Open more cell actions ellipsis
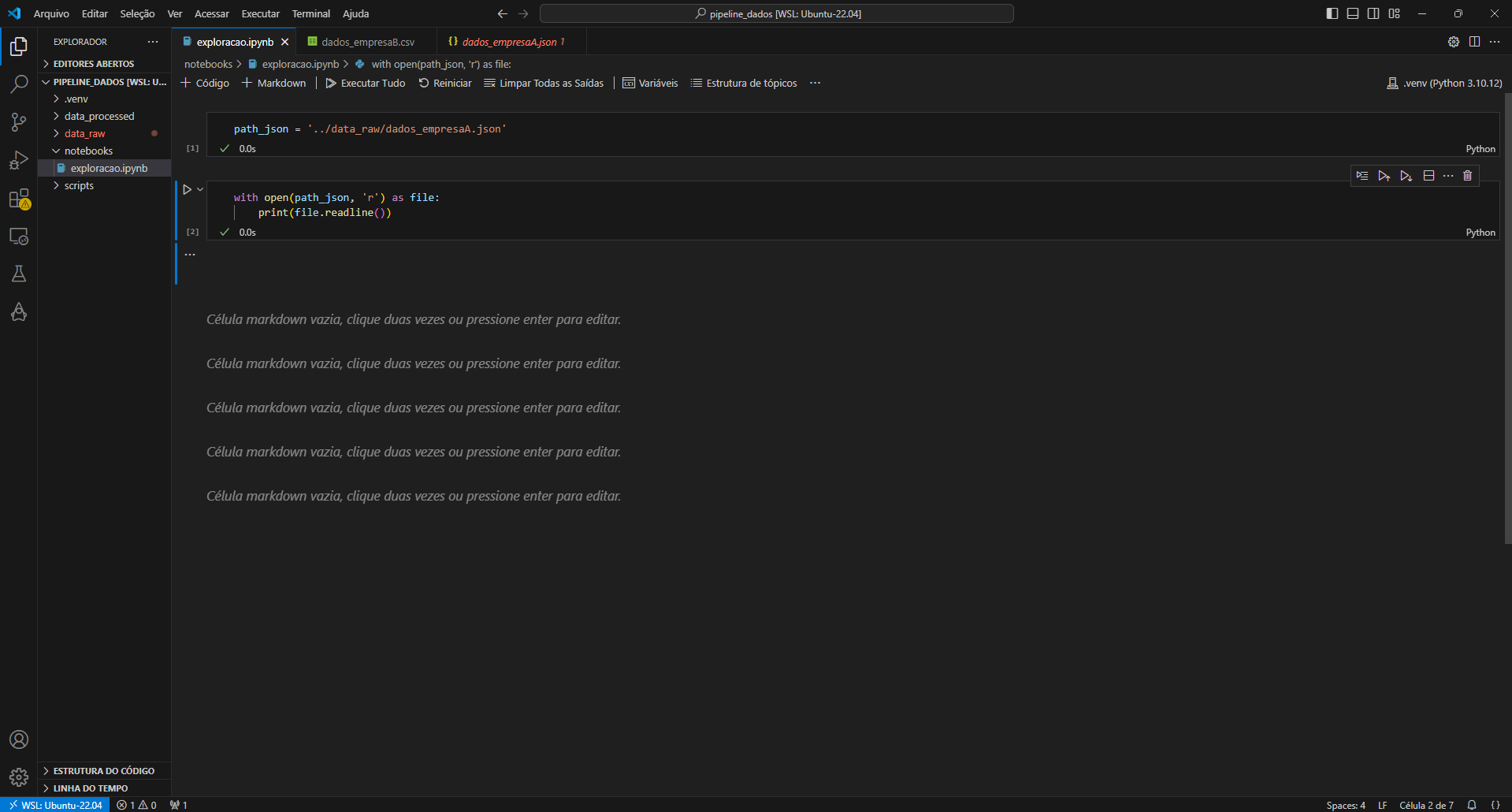1512x812 pixels. pyautogui.click(x=1448, y=176)
